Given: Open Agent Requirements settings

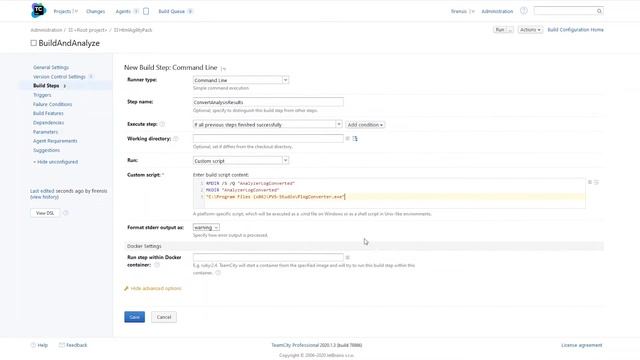Looking at the screenshot, I should click(x=55, y=141).
